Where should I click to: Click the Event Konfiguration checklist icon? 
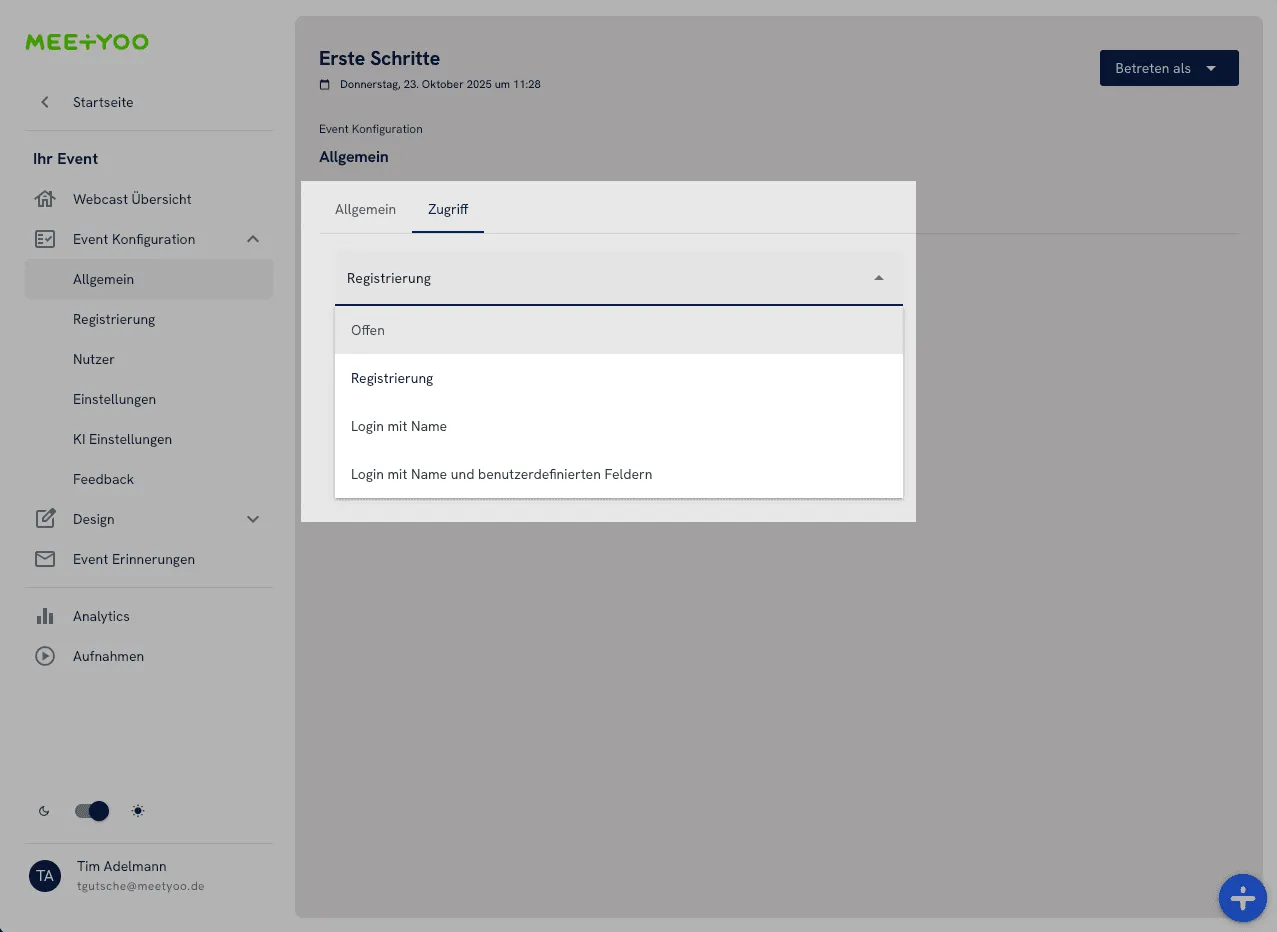(45, 239)
